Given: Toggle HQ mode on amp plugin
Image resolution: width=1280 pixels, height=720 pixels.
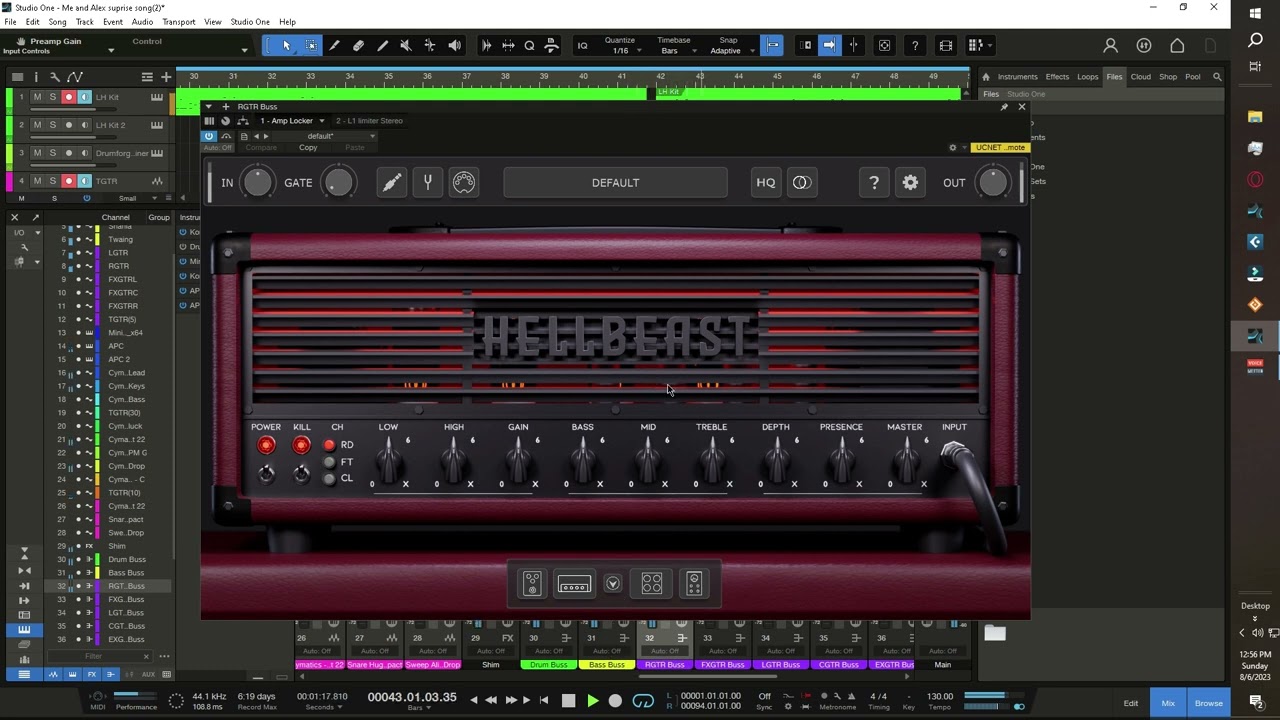Looking at the screenshot, I should (765, 183).
